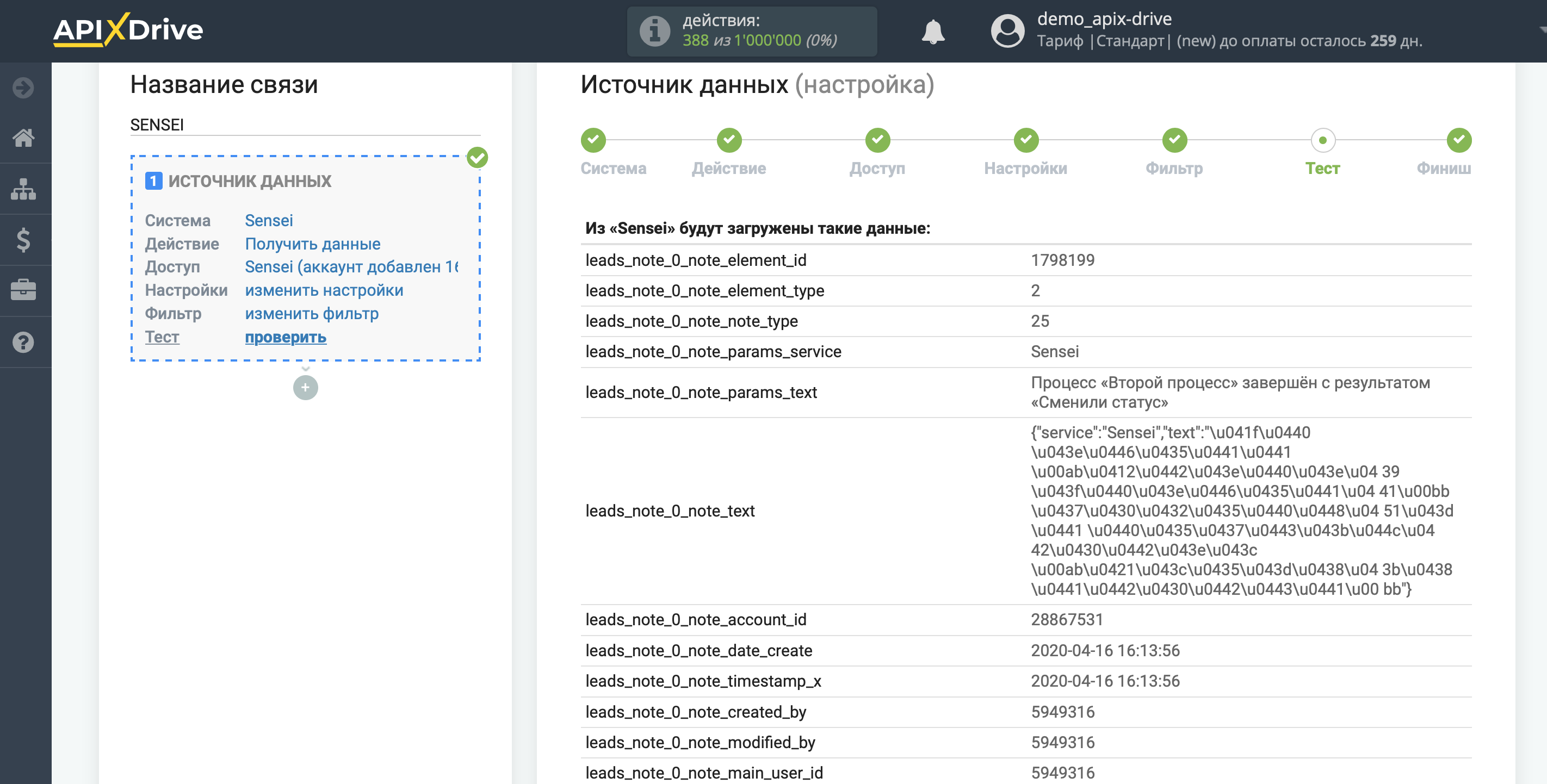1547x784 pixels.
Task: Click the Фильтр step circle
Action: tap(1174, 140)
